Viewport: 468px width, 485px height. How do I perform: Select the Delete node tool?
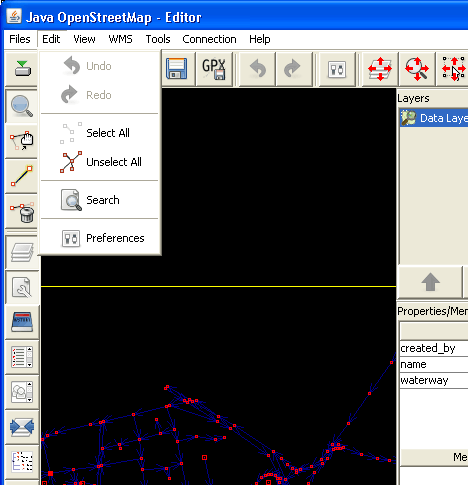(x=22, y=211)
